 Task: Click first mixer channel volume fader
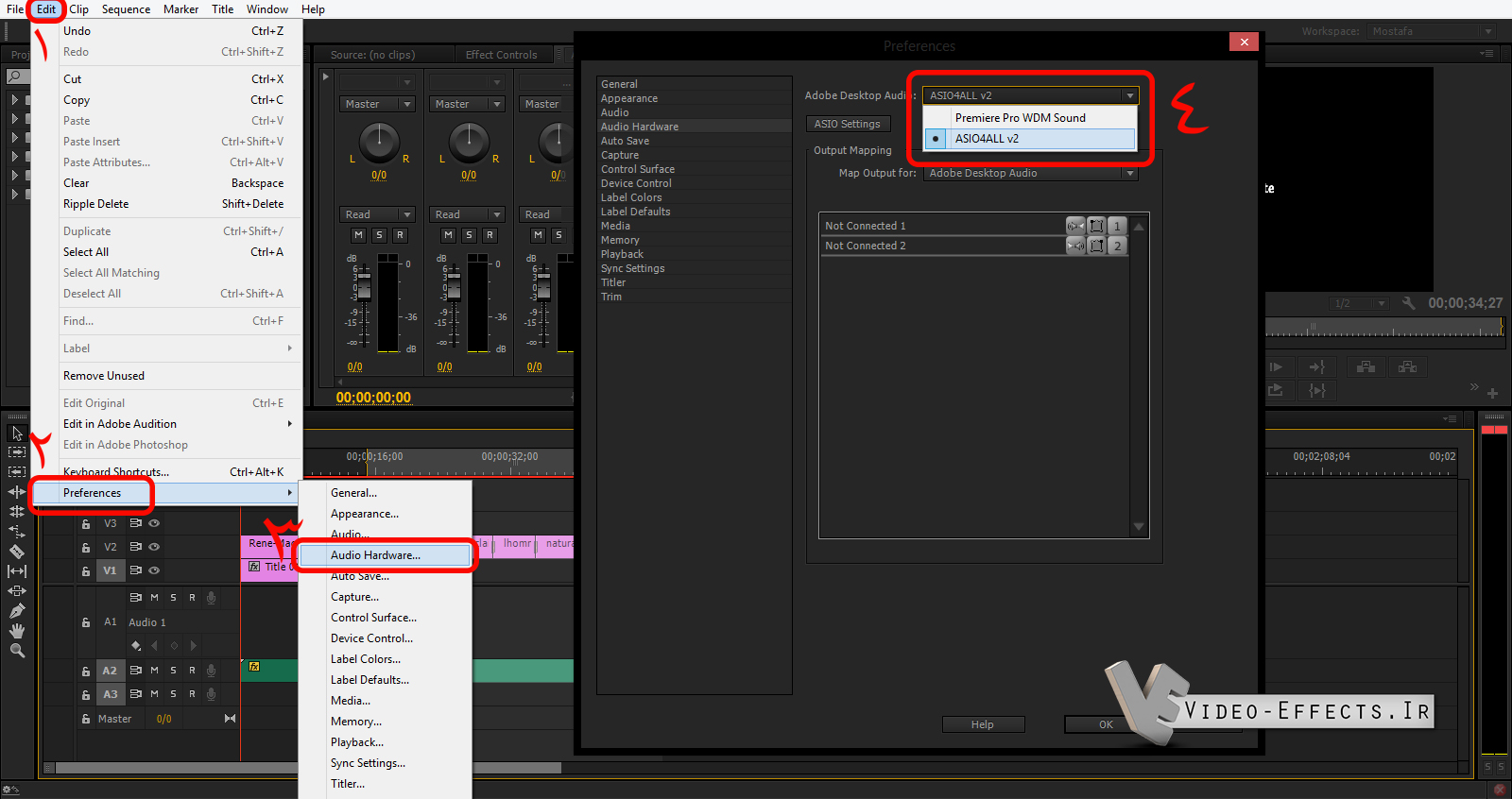(364, 287)
